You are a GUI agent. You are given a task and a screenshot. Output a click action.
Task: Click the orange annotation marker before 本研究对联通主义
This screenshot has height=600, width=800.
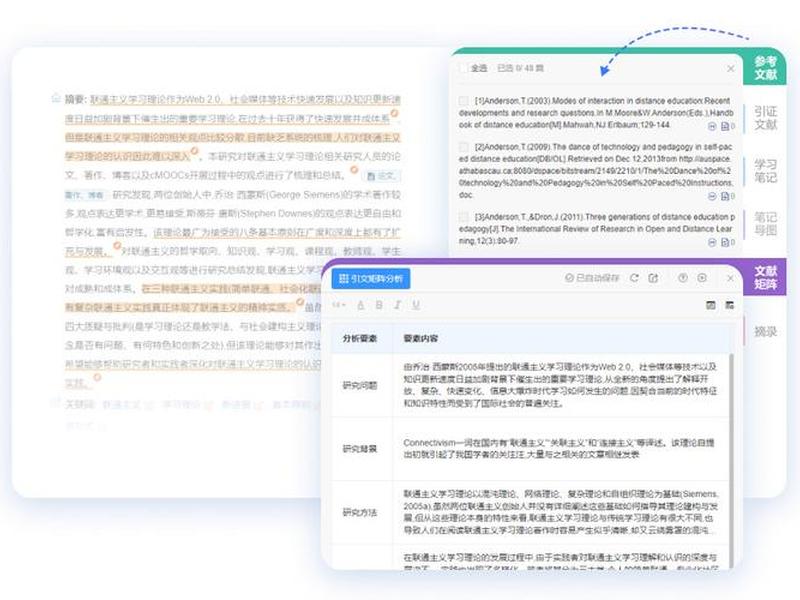pos(194,151)
